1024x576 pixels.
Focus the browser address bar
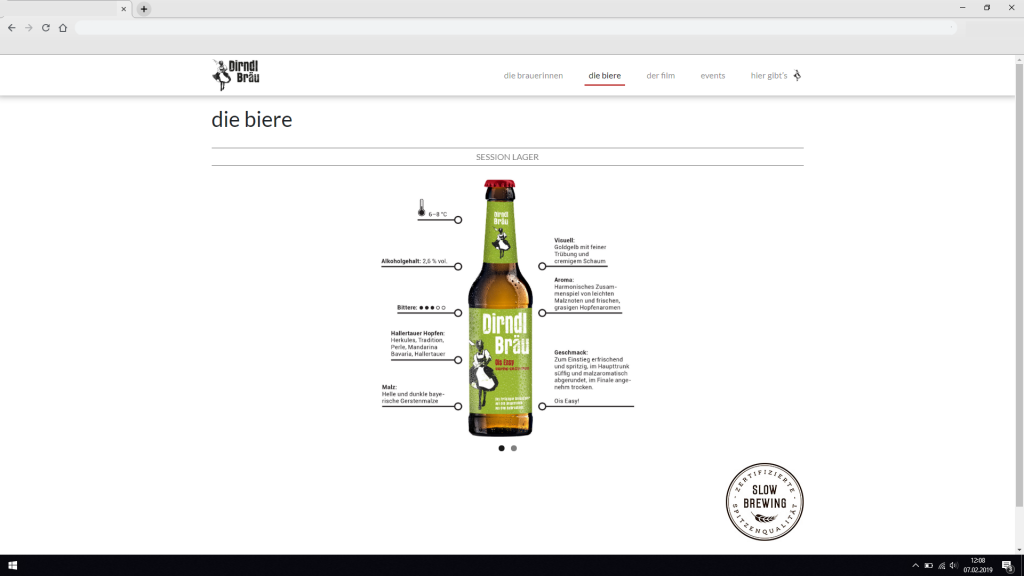[516, 27]
